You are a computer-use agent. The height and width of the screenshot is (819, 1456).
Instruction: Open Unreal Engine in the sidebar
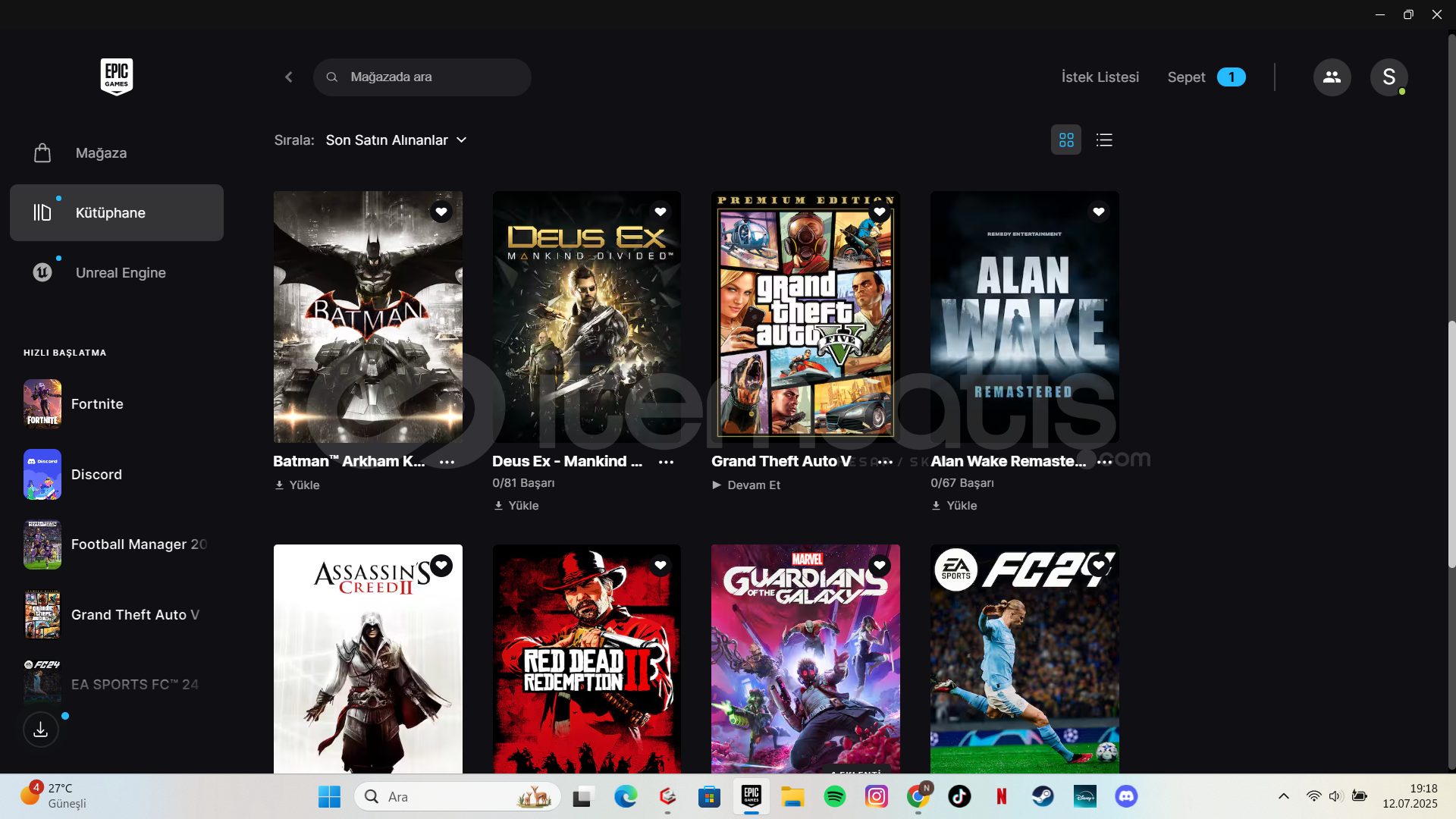[117, 273]
